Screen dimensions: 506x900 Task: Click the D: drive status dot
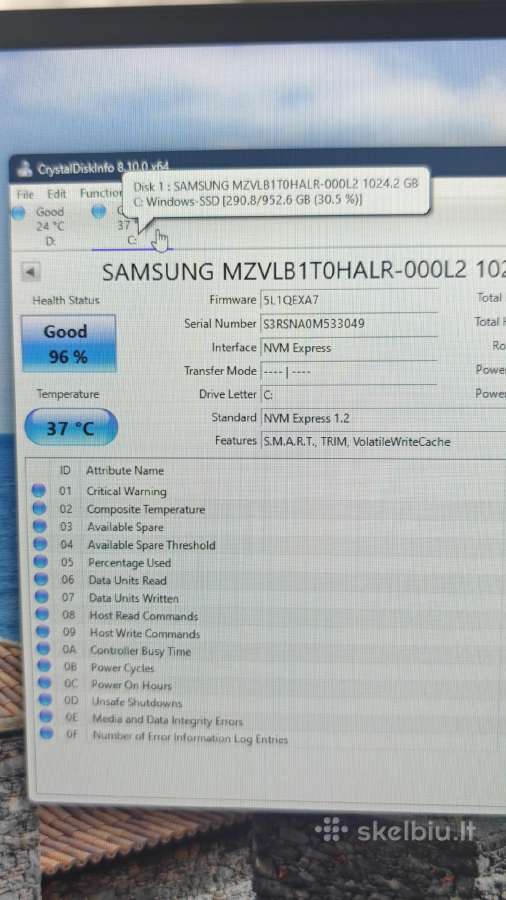[x=19, y=213]
